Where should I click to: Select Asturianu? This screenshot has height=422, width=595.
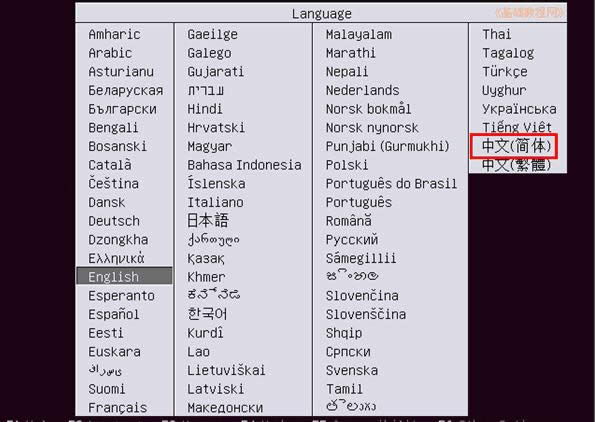121,72
